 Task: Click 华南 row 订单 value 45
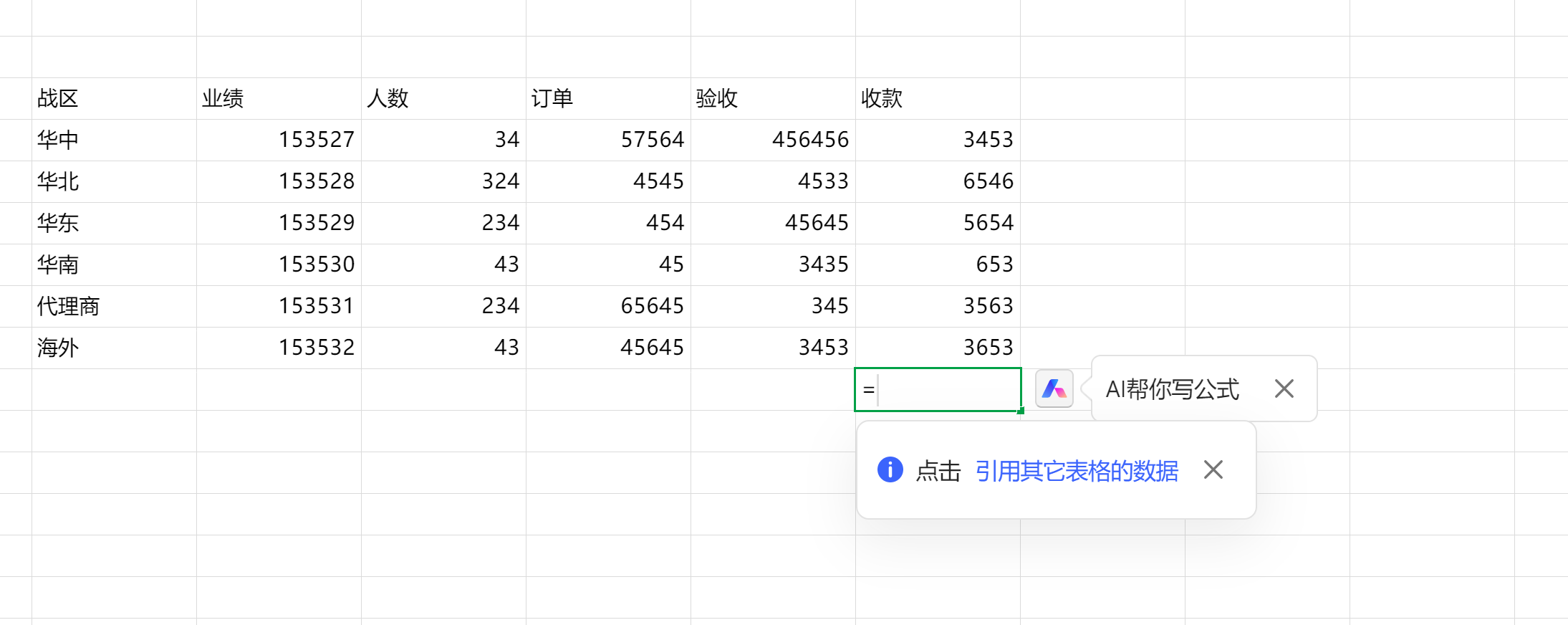click(x=608, y=264)
